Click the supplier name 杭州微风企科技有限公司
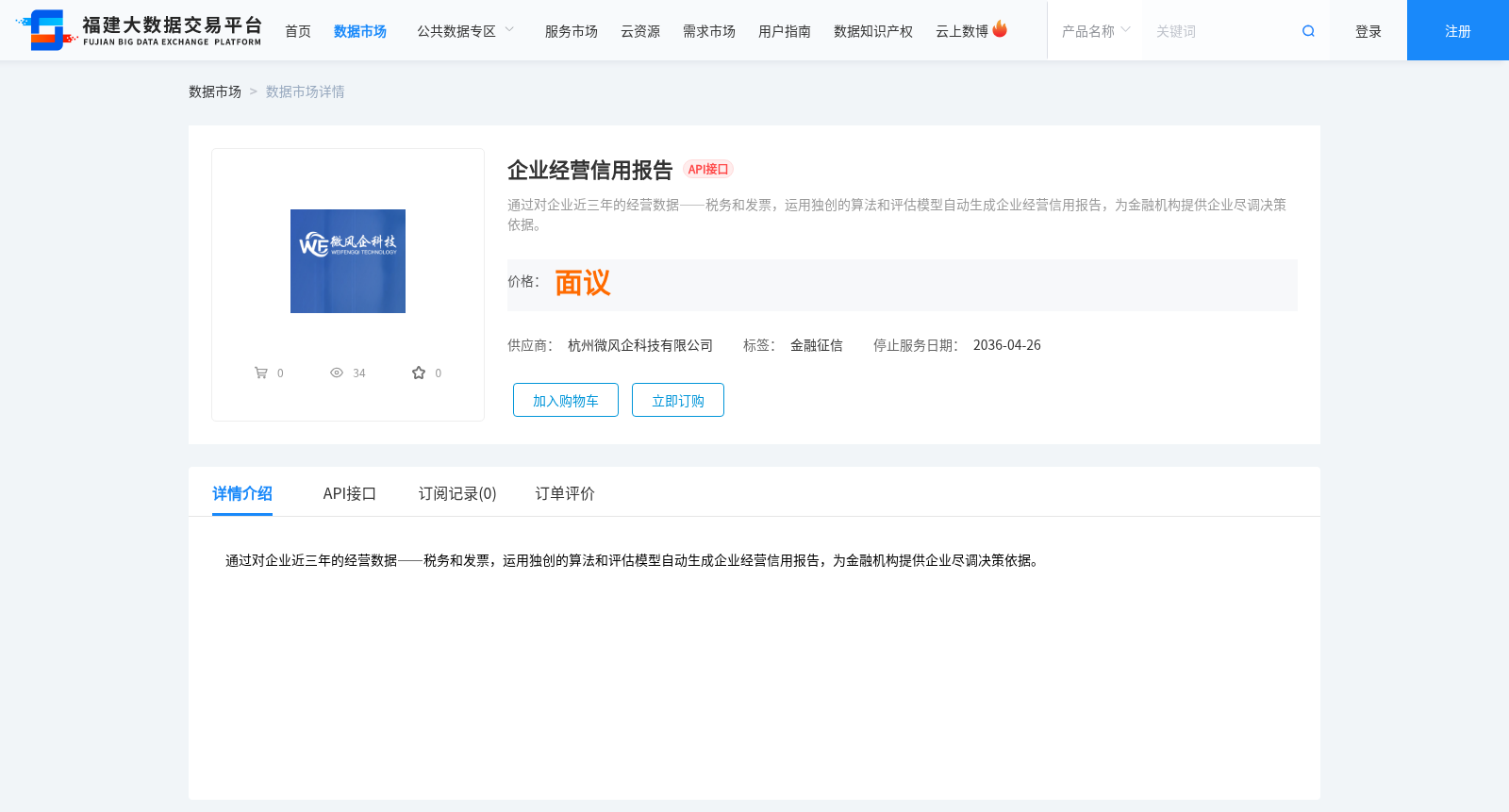The height and width of the screenshot is (812, 1509). [x=640, y=345]
